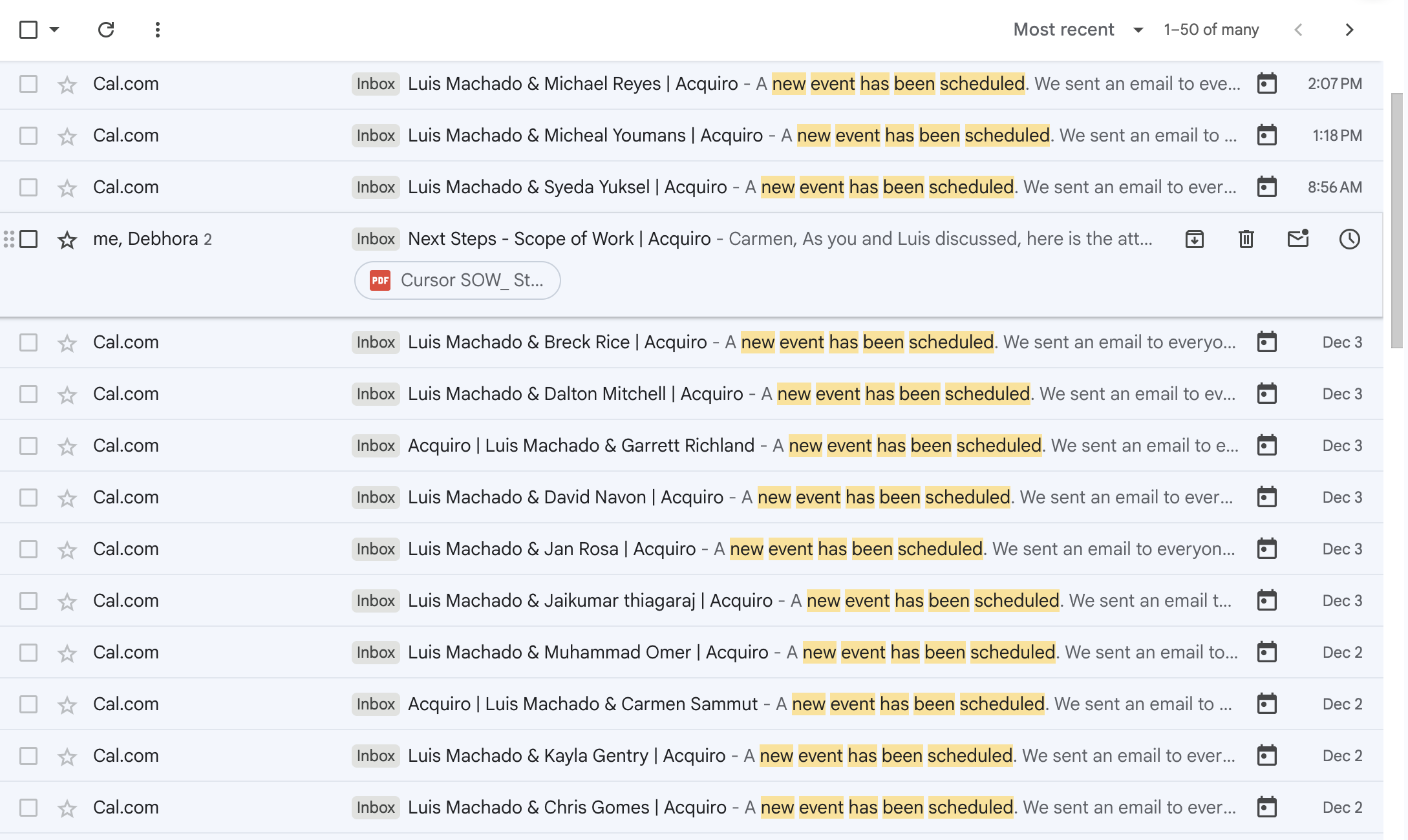This screenshot has height=840, width=1408.
Task: Tick checkbox for Micheal Youmans email
Action: (x=28, y=136)
